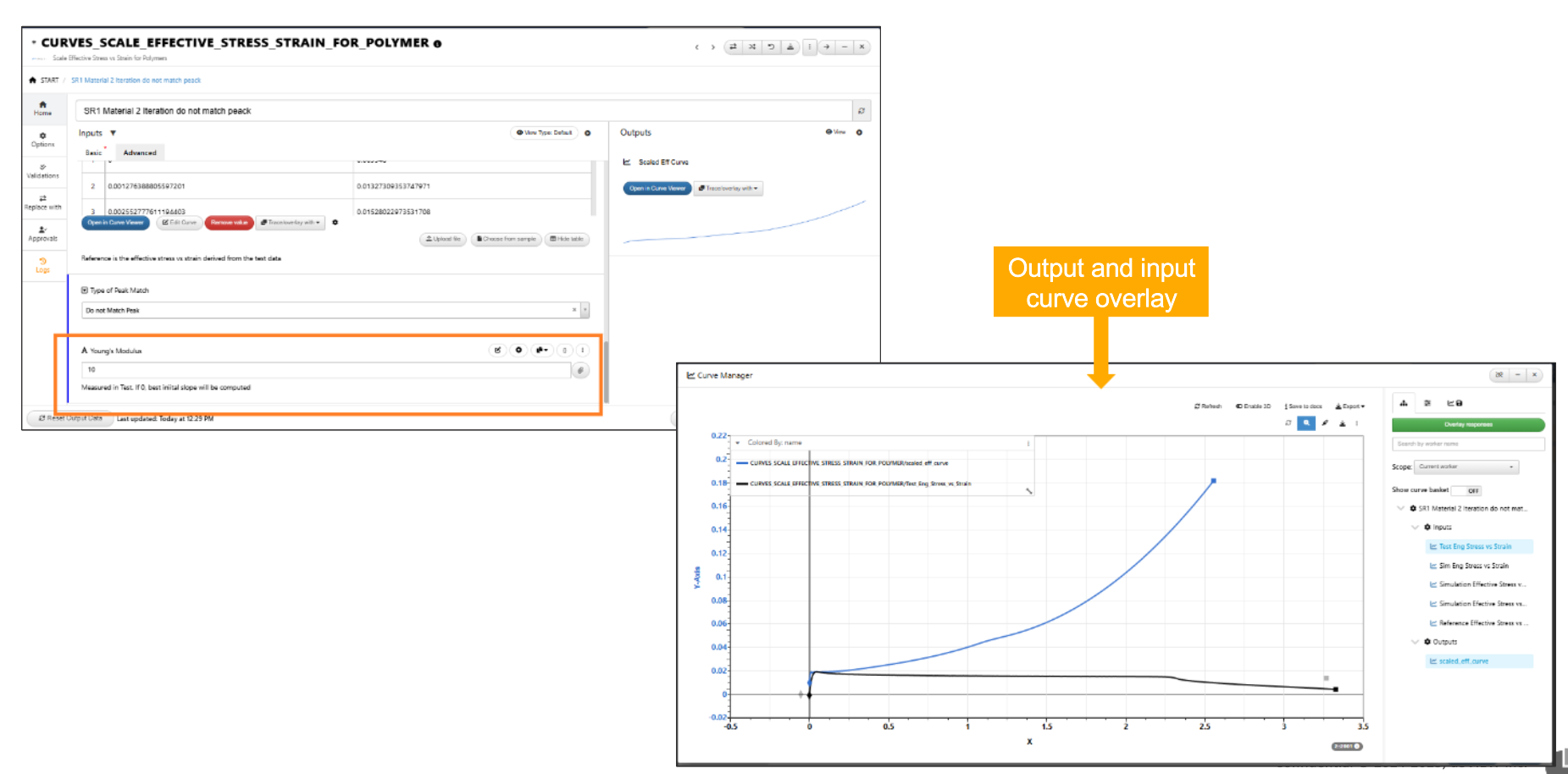This screenshot has height=774, width=1568.
Task: Click the green Overlay responses button
Action: point(1467,424)
